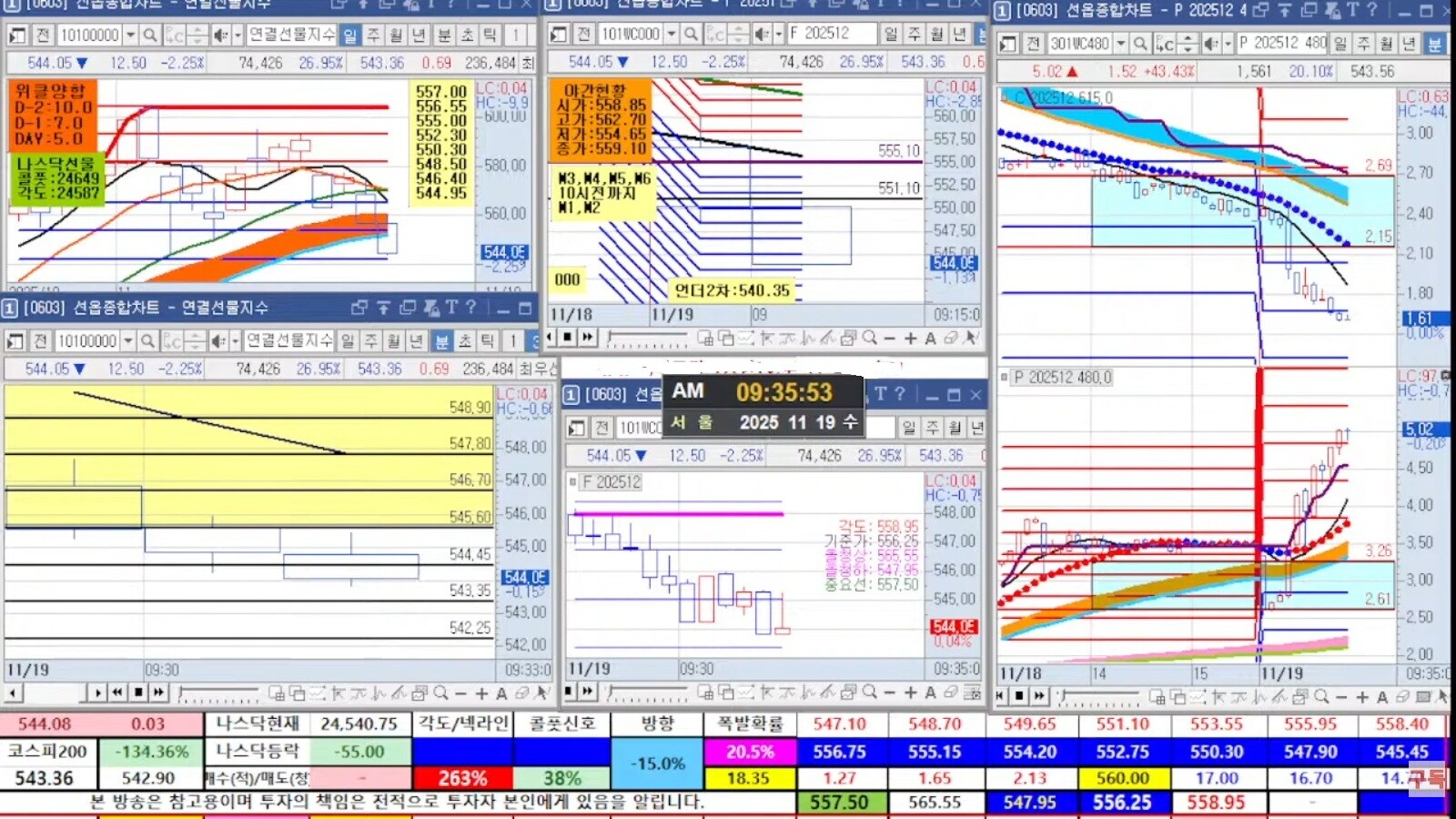Click the help question mark in the P 202512 window title bar
This screenshot has width=1456, height=819.
1371,10
